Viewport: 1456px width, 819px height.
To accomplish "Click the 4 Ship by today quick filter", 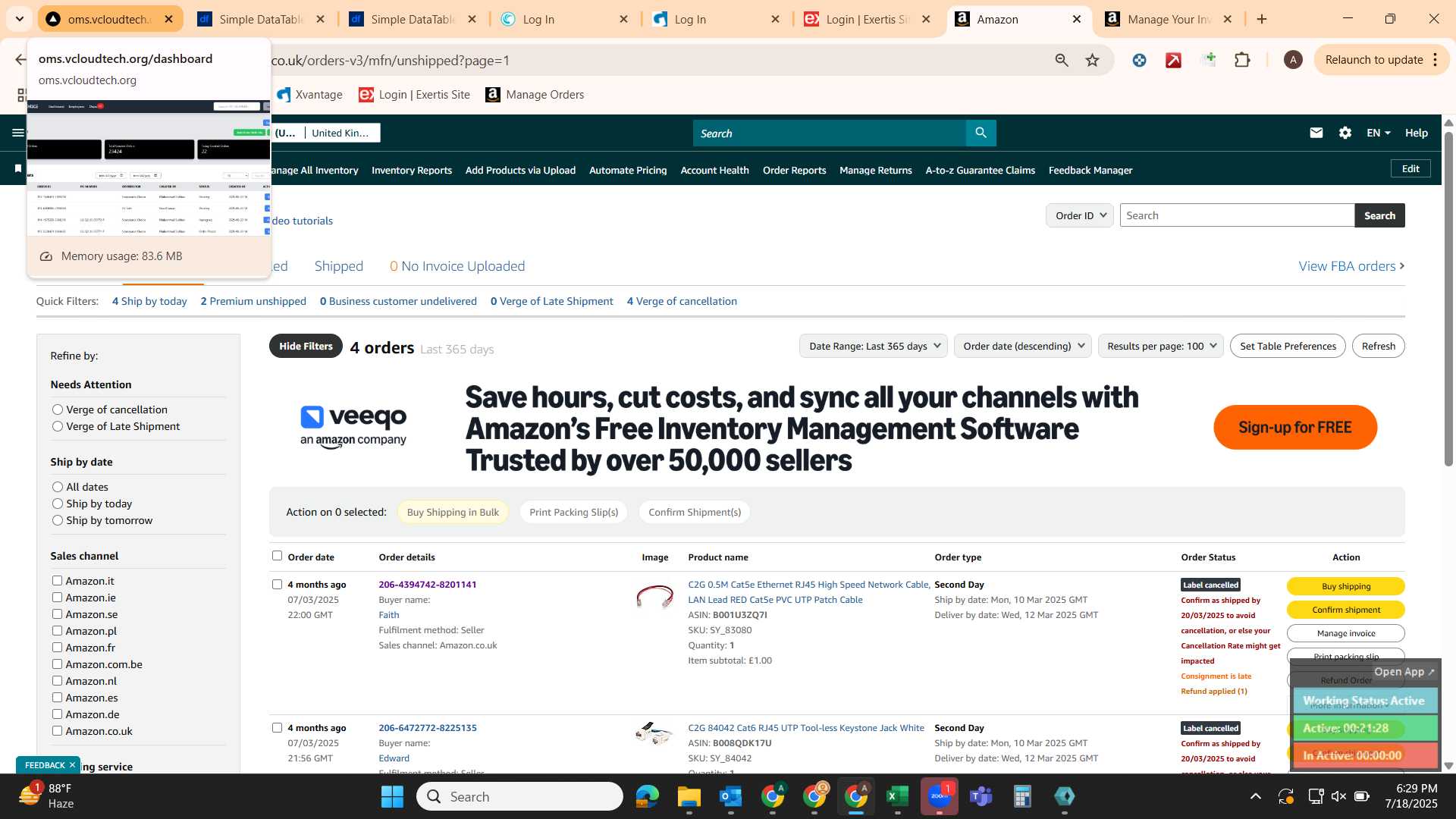I will pos(149,301).
